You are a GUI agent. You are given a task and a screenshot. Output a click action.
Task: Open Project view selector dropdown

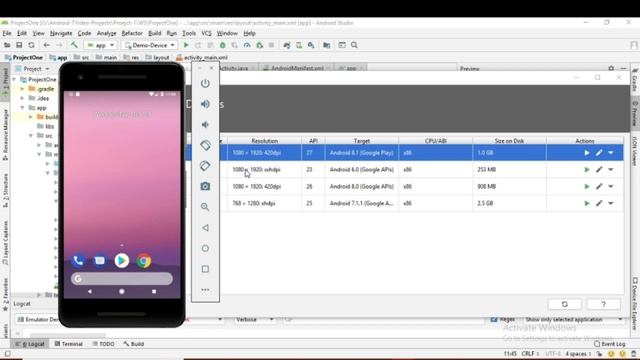click(33, 69)
